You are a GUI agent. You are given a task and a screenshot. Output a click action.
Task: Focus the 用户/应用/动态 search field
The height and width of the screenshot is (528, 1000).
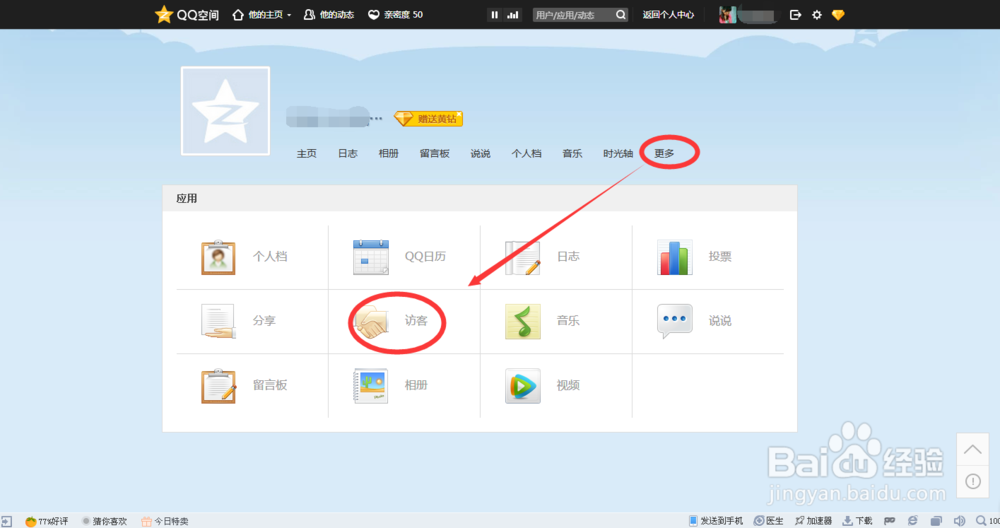pyautogui.click(x=573, y=15)
